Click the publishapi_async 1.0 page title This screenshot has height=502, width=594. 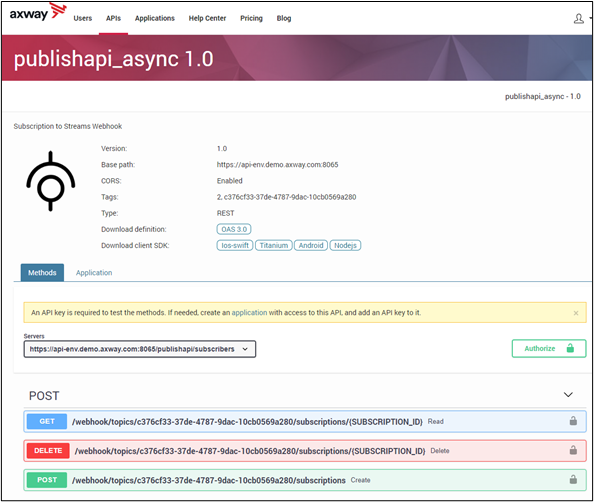(x=114, y=59)
